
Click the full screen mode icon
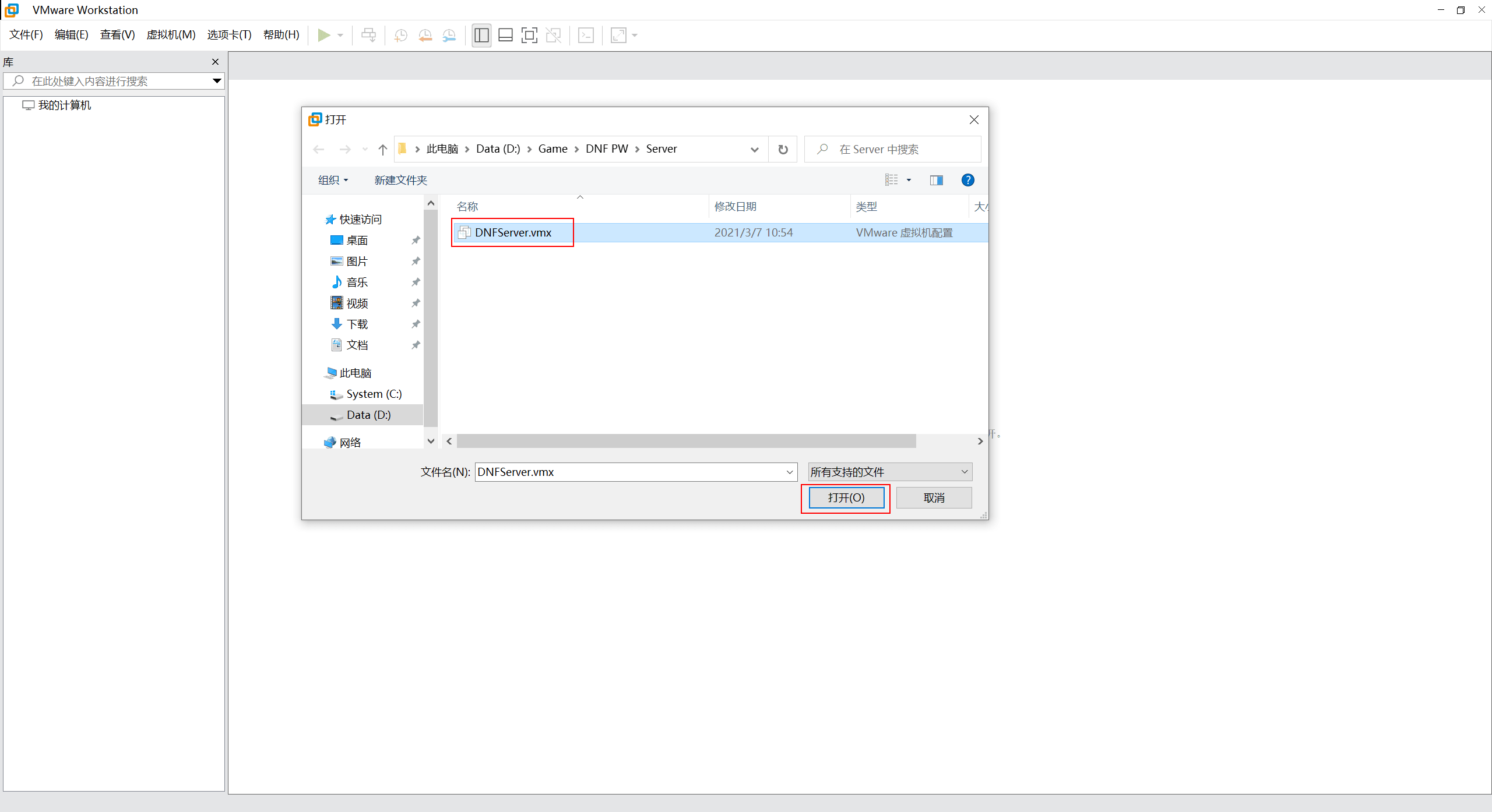click(529, 36)
